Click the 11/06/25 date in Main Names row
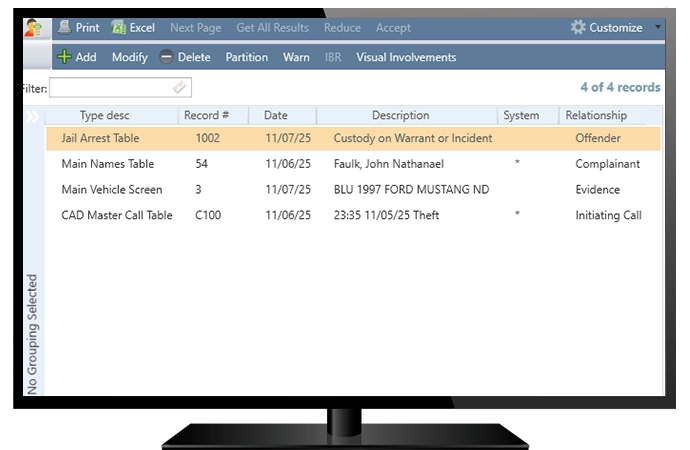 pyautogui.click(x=288, y=164)
